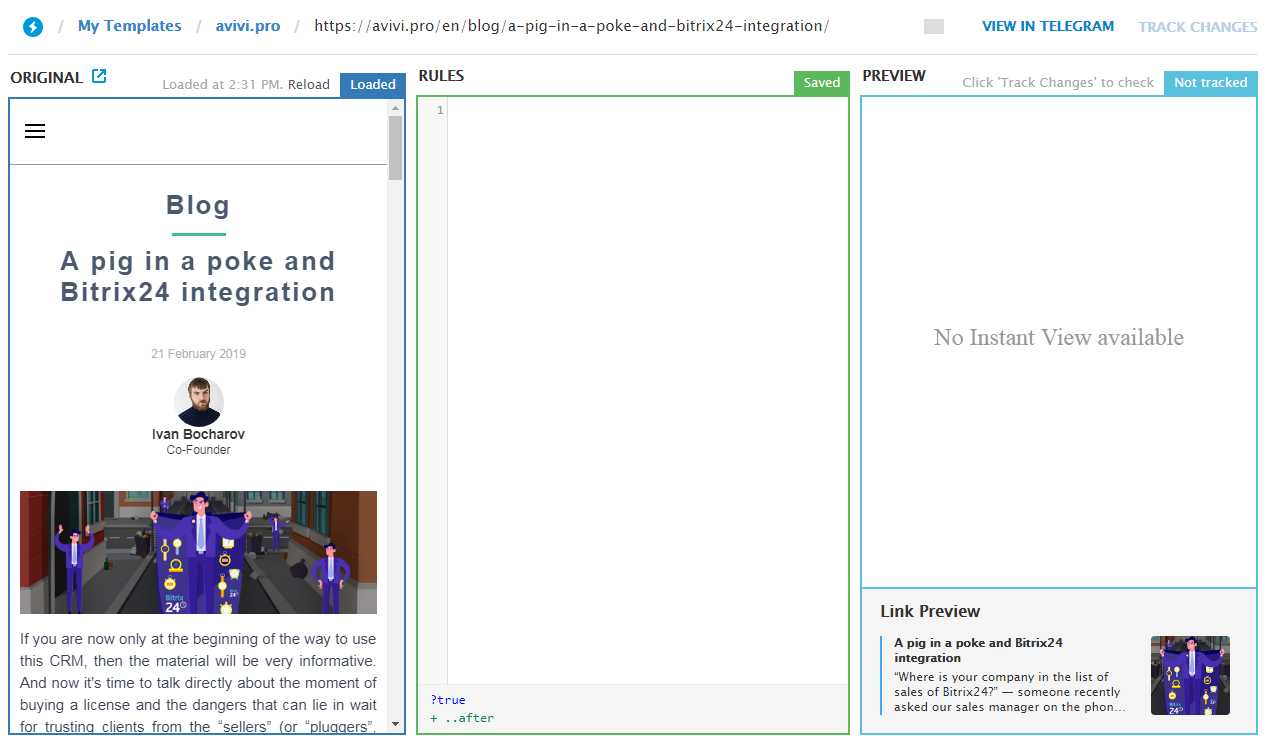Click the RULES panel heading
The image size is (1268, 743).
coord(441,76)
